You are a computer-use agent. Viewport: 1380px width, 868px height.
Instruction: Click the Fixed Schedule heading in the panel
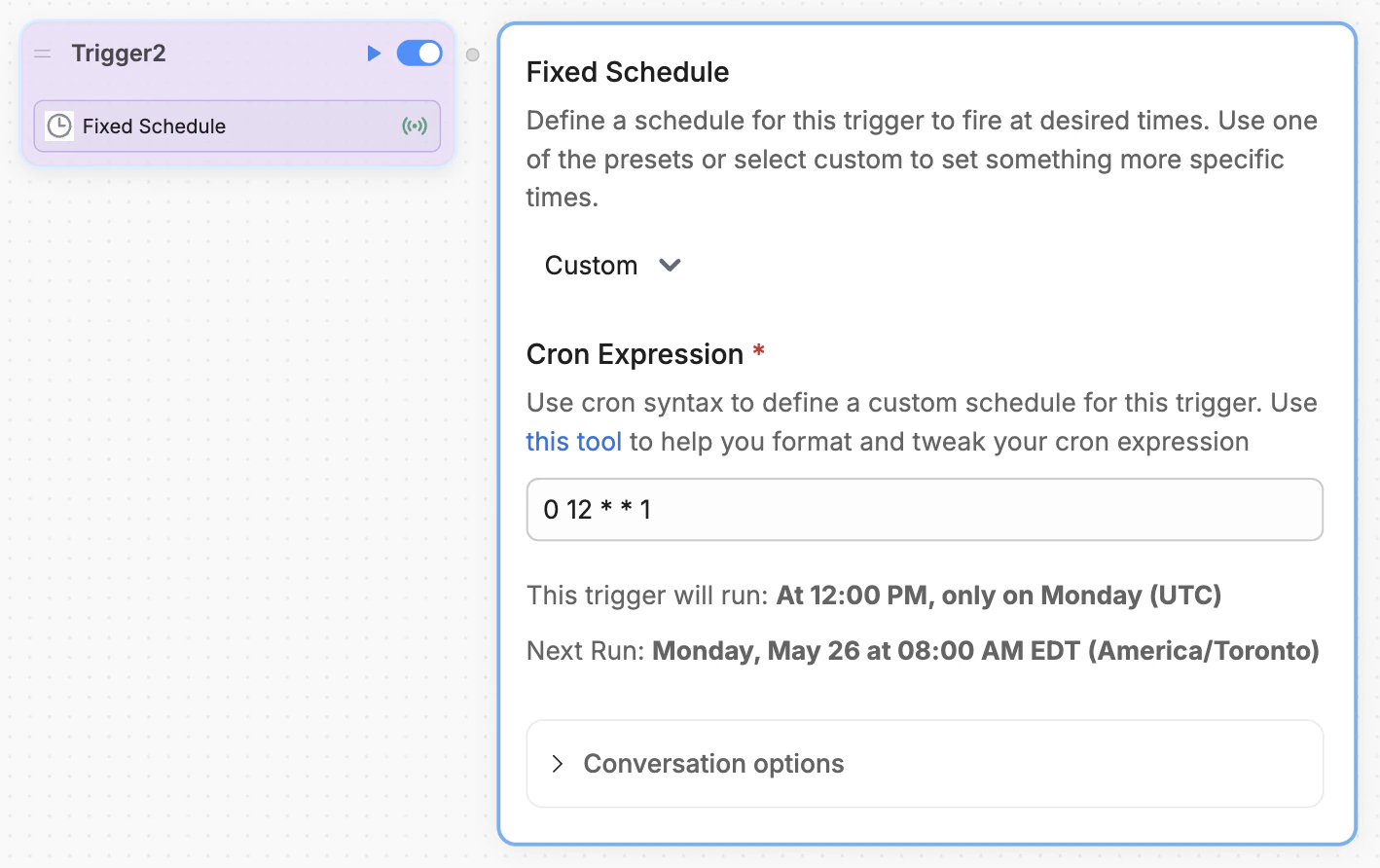point(627,71)
